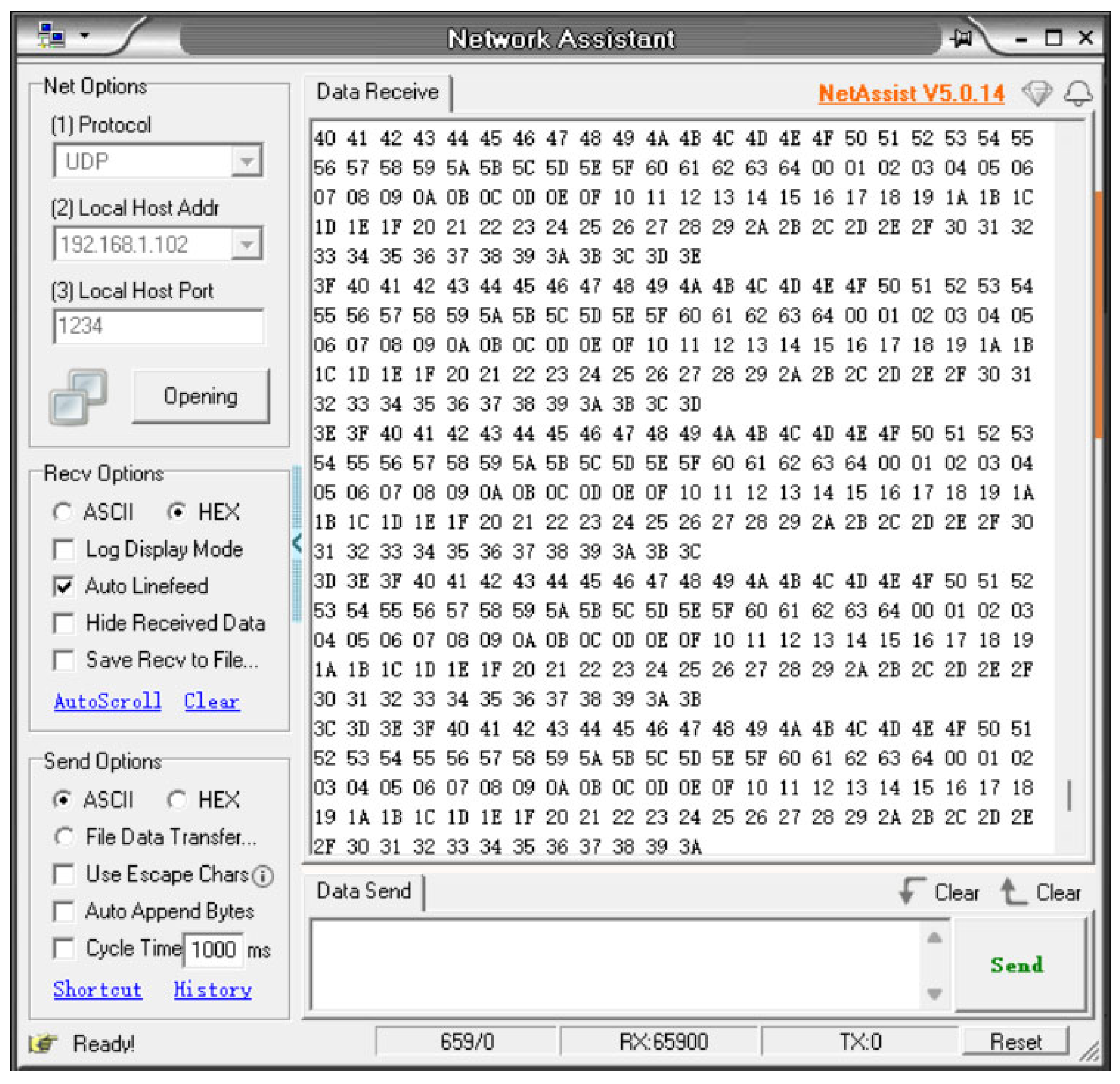Click the Escape Chars info icon
Image resolution: width=1120 pixels, height=1084 pixels.
coord(263,876)
